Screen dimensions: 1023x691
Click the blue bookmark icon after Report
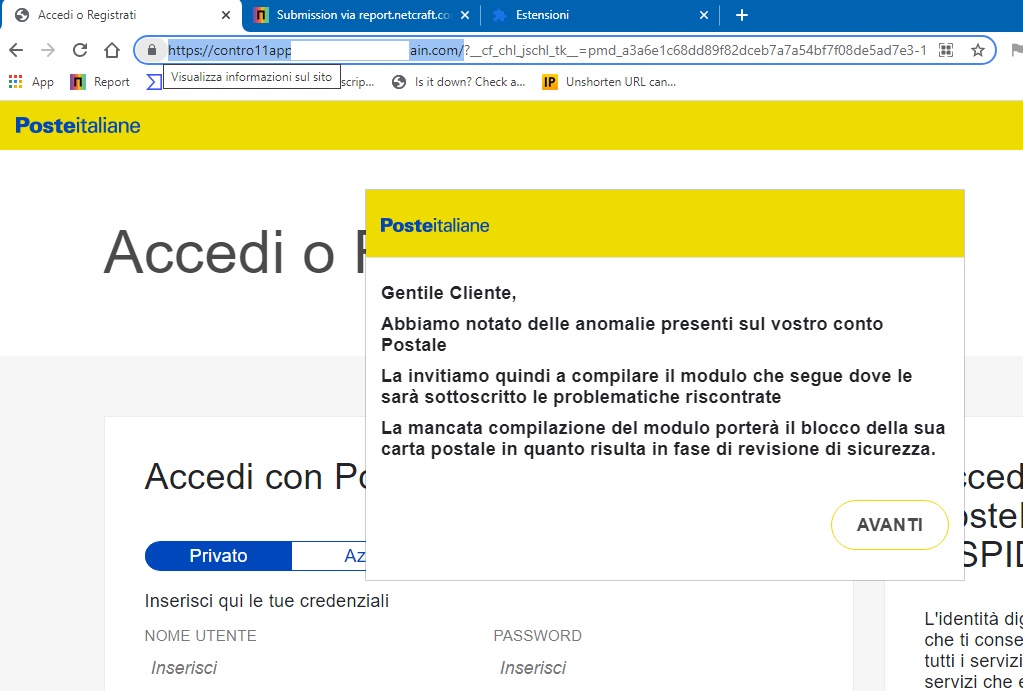pos(153,82)
